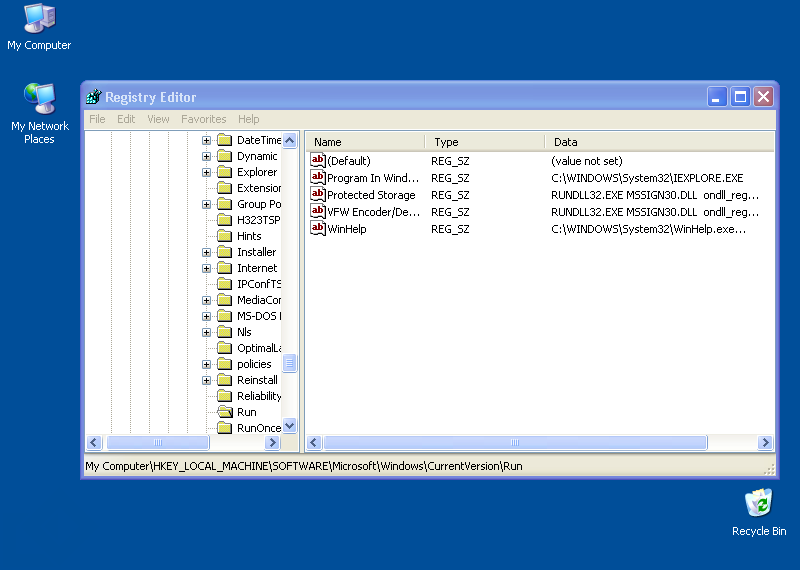Click the registry path in status bar
This screenshot has height=570, width=800.
point(304,466)
